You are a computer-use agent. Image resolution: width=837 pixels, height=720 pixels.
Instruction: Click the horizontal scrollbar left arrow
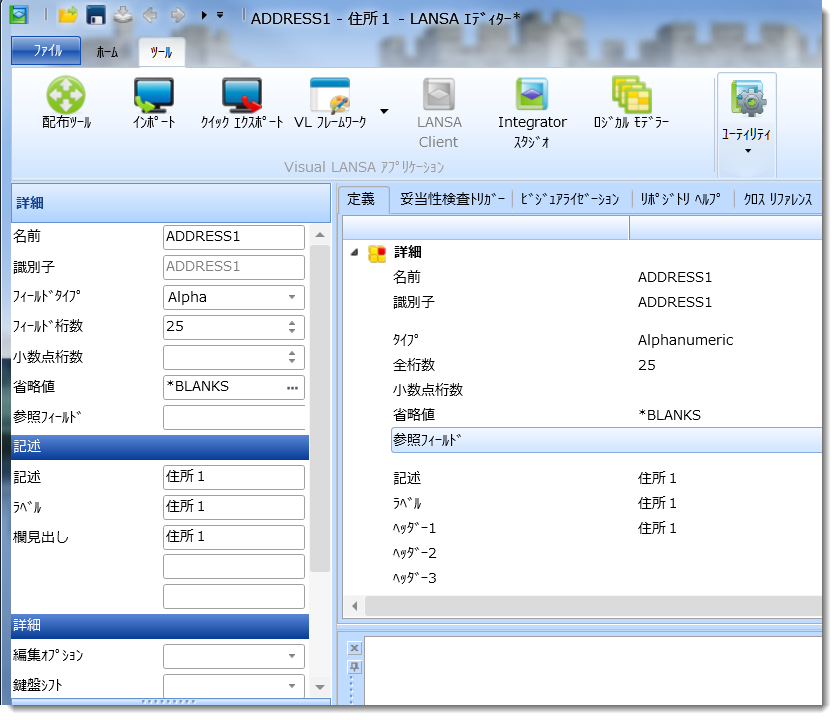[354, 606]
